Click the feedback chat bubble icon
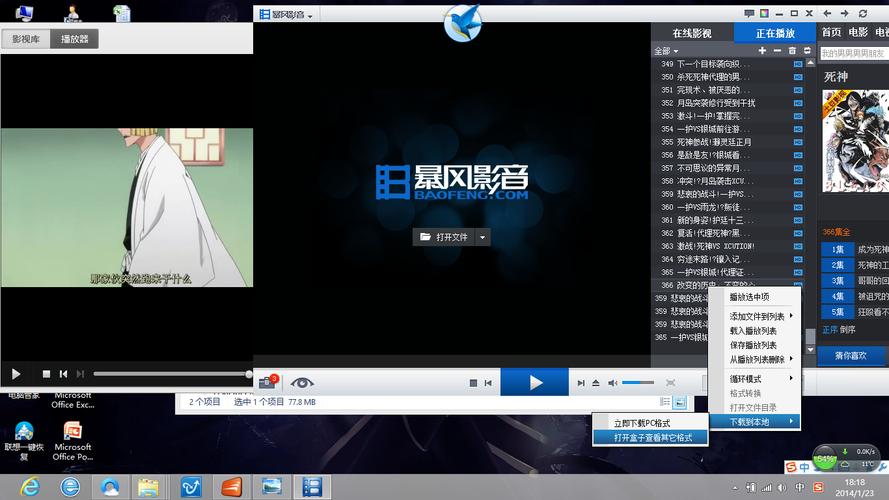This screenshot has width=889, height=500. click(x=749, y=14)
